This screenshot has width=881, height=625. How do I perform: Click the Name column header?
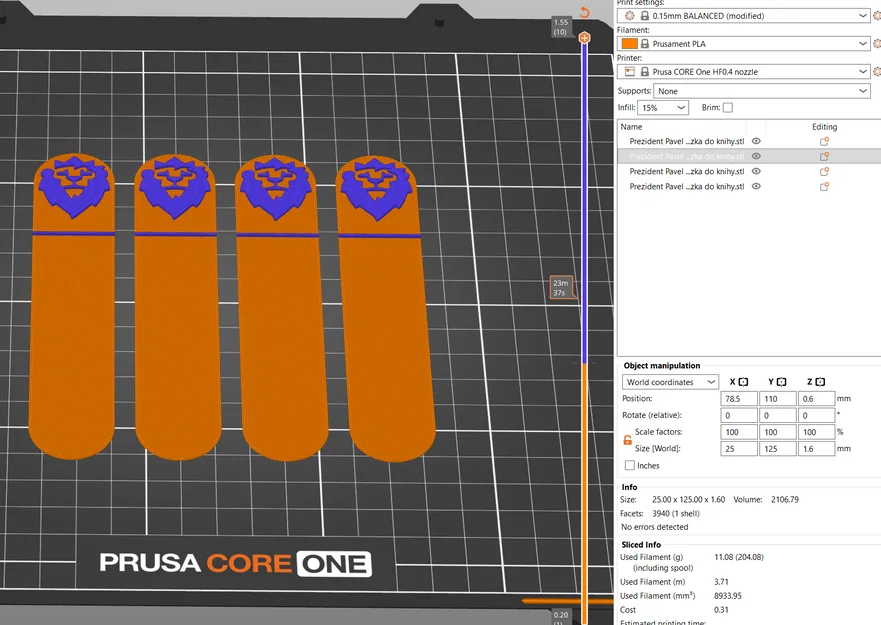pos(632,126)
